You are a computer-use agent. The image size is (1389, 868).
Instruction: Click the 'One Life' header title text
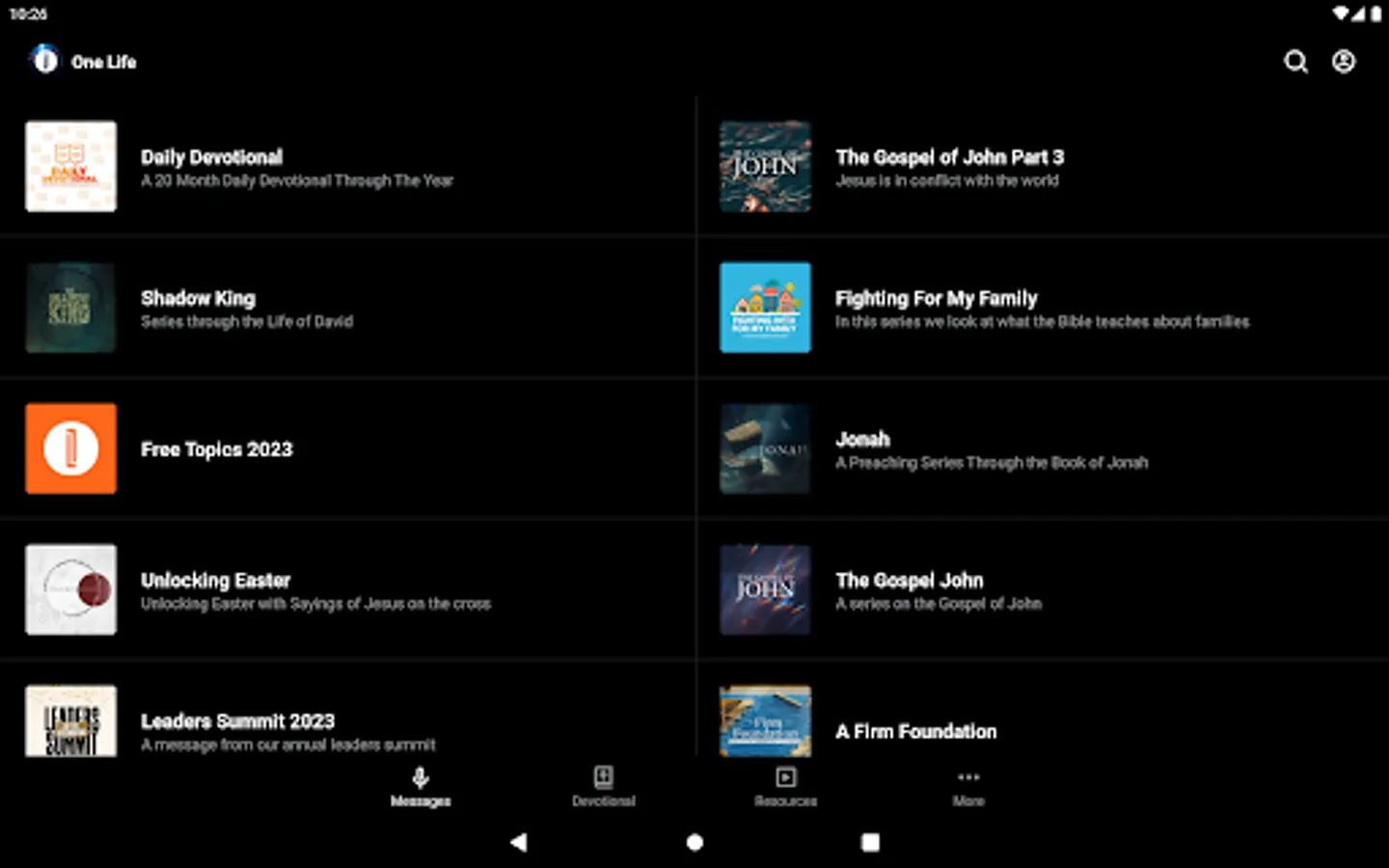pos(104,62)
